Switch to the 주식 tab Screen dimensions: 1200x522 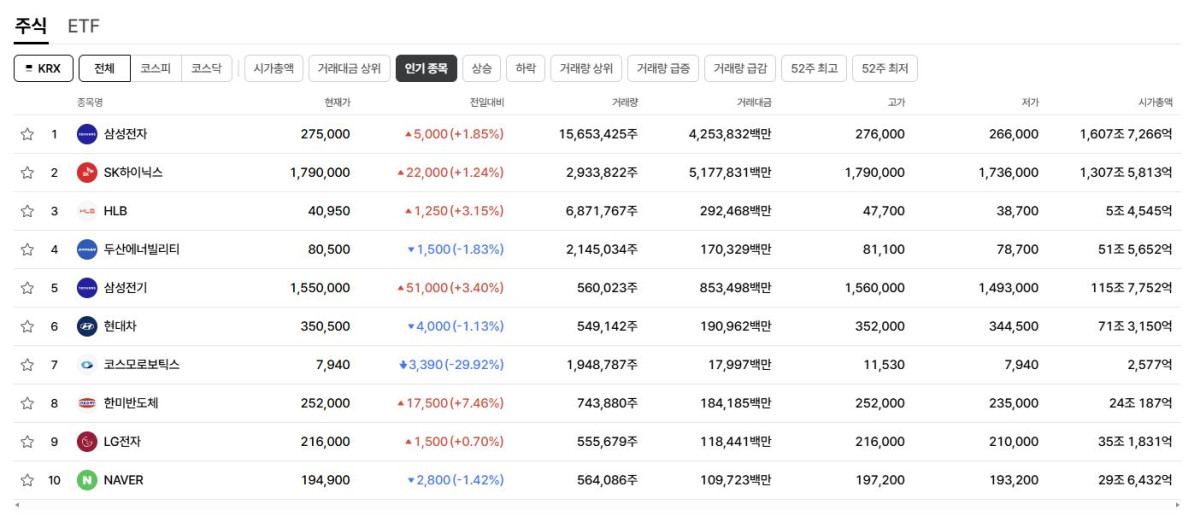click(x=31, y=26)
